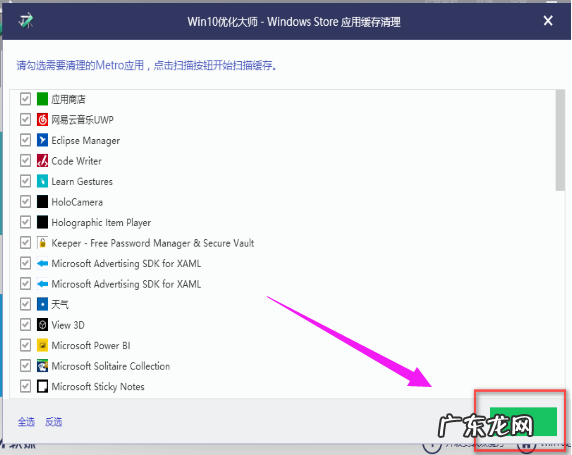This screenshot has height=455, width=572.
Task: Toggle the Microsoft Power BI checkbox
Action: [25, 345]
